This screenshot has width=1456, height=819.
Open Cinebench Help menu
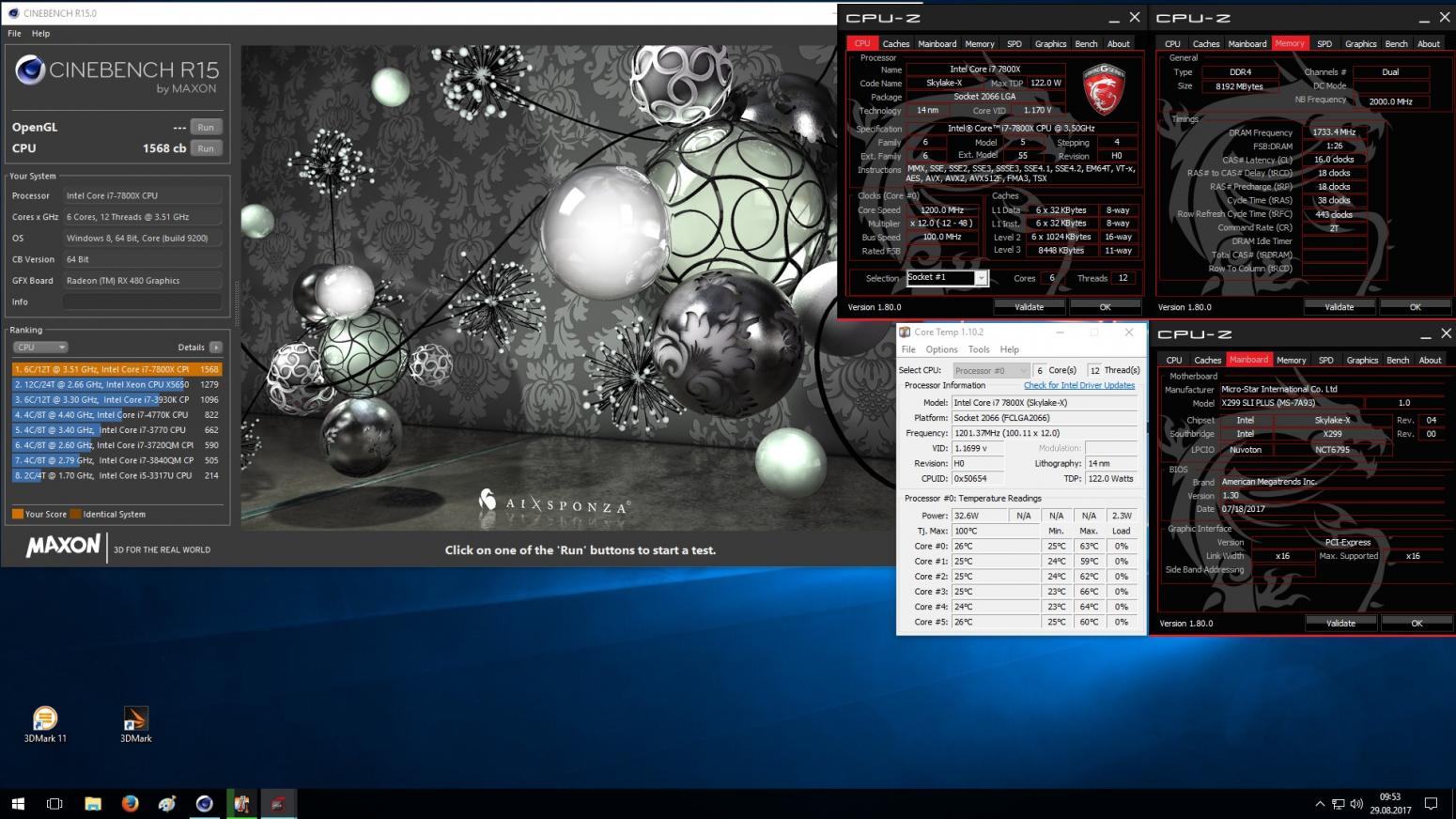[40, 33]
